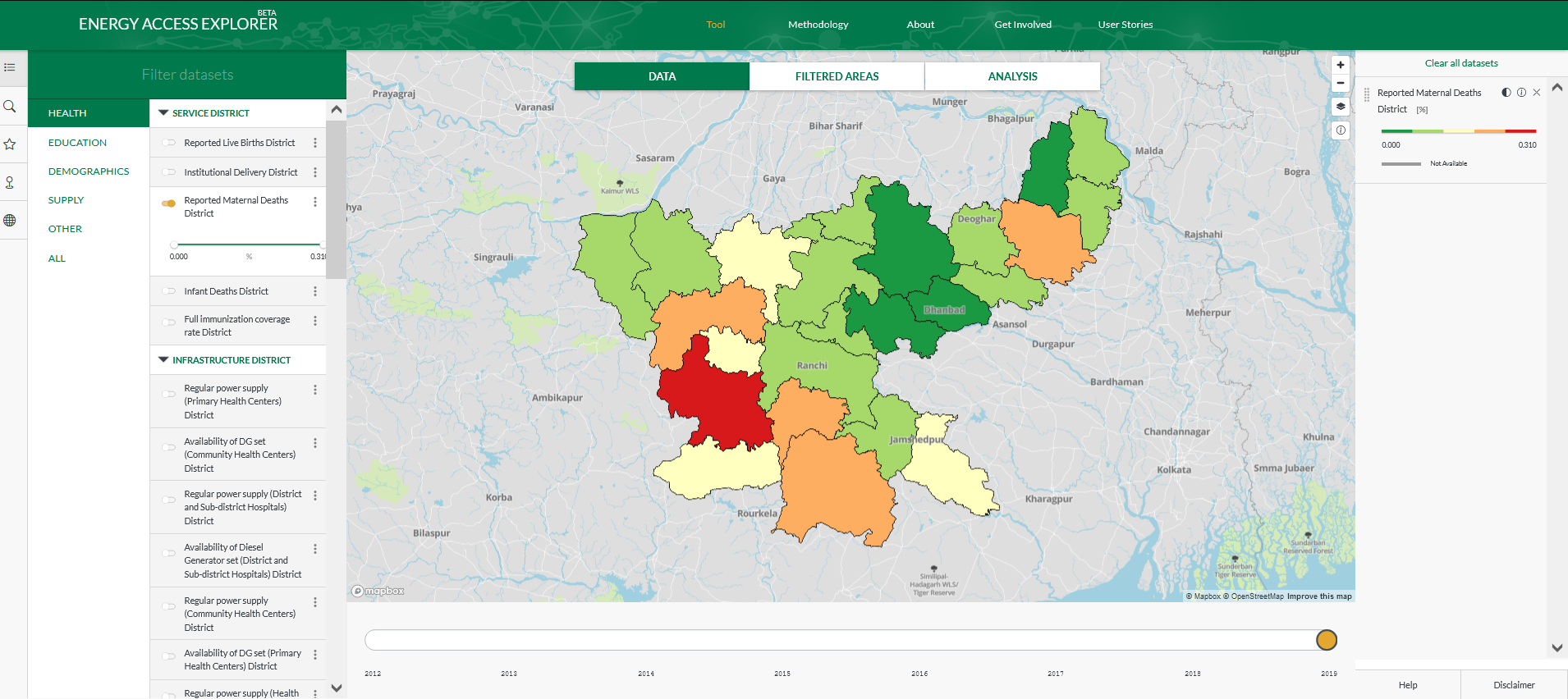
Task: Click the Filter datasets search field
Action: pos(187,75)
